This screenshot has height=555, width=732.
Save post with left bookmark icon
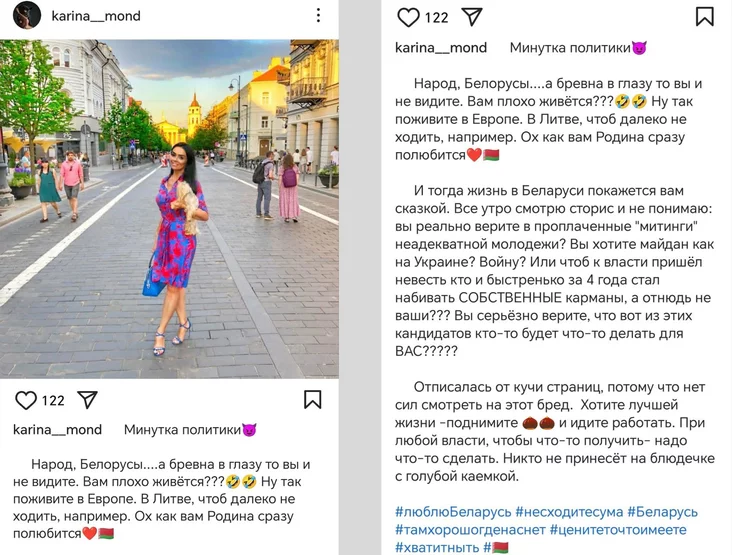tap(312, 400)
